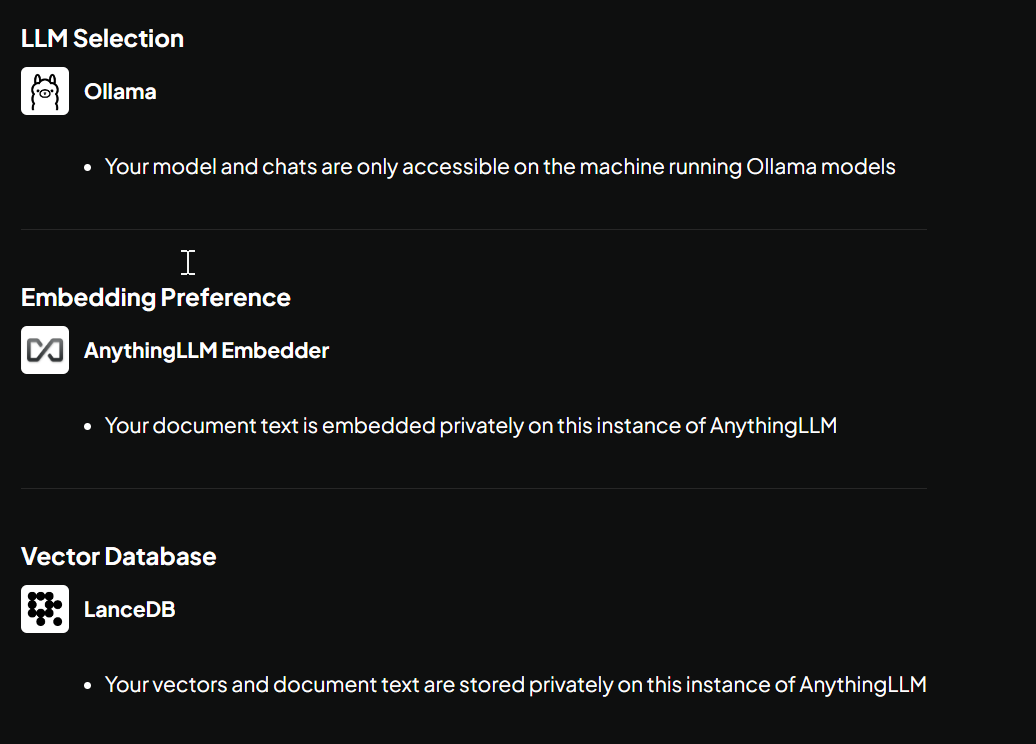1036x744 pixels.
Task: Select the AnythingLLM Embedder provider name
Action: (206, 351)
